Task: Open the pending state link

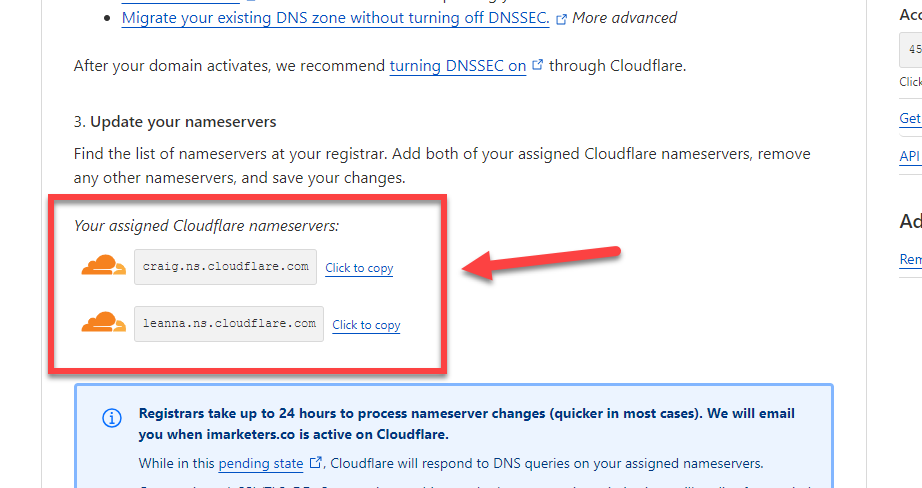Action: (x=260, y=463)
